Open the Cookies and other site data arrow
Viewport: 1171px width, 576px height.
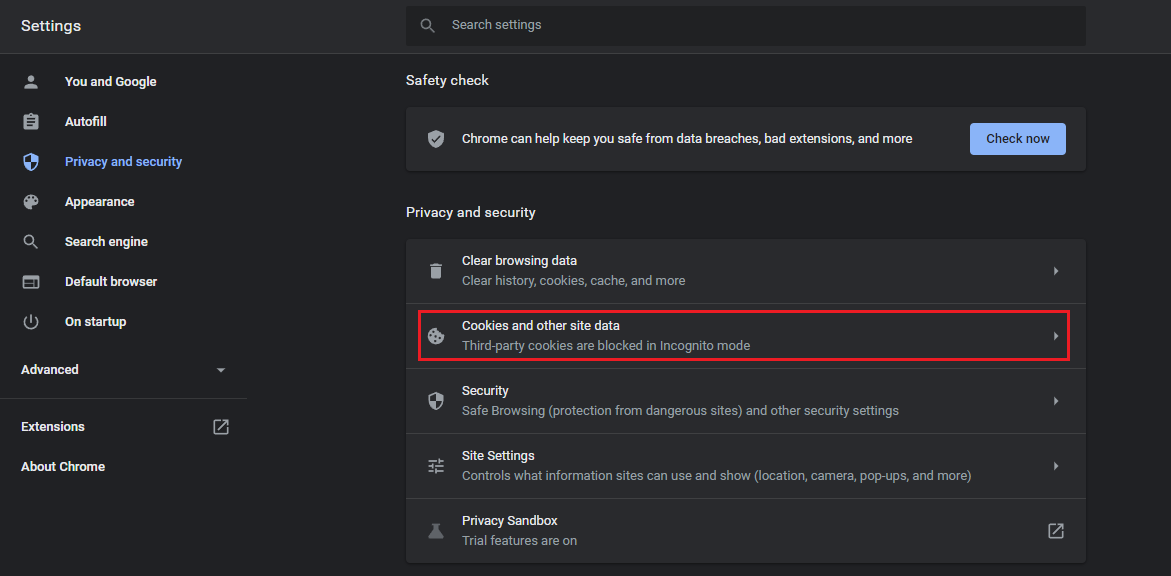pyautogui.click(x=1056, y=335)
